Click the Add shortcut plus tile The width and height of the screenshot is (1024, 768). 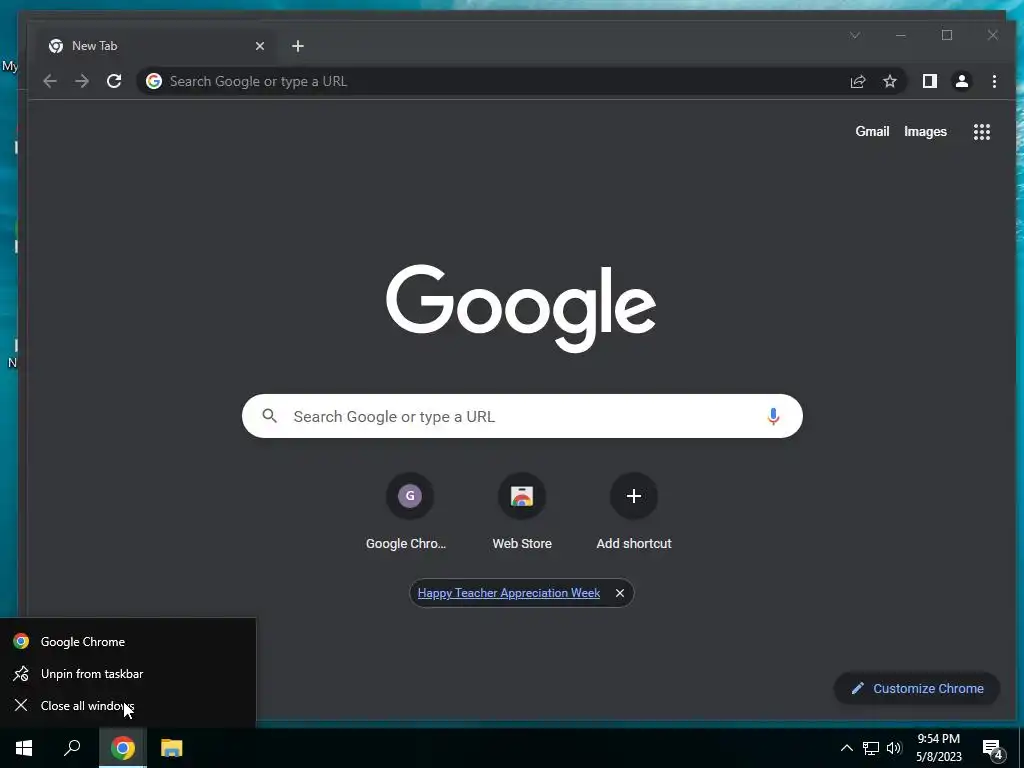(x=633, y=496)
